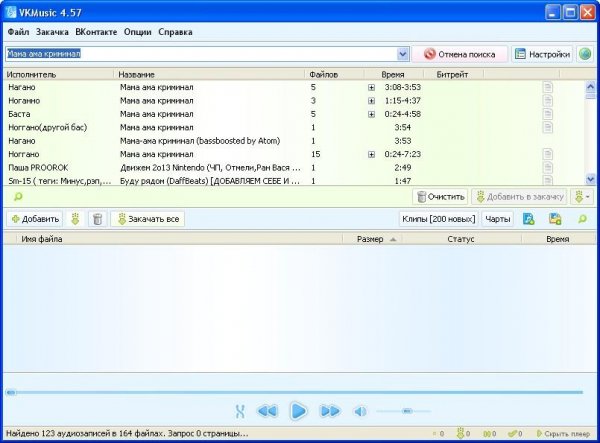Cancel search with Отмена поиска button

tap(460, 54)
